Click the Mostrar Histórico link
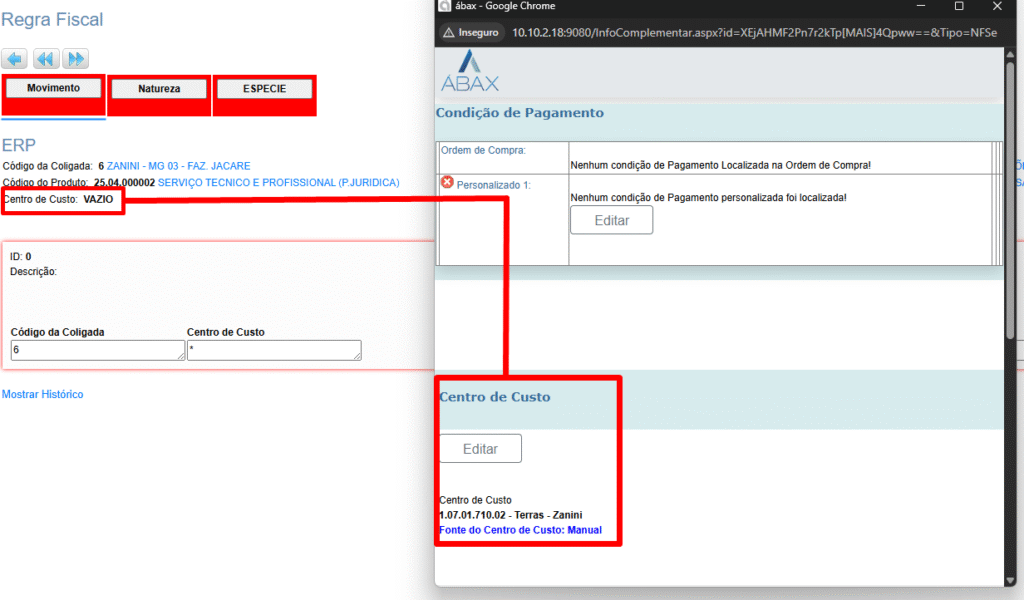1024x600 pixels. (x=43, y=395)
